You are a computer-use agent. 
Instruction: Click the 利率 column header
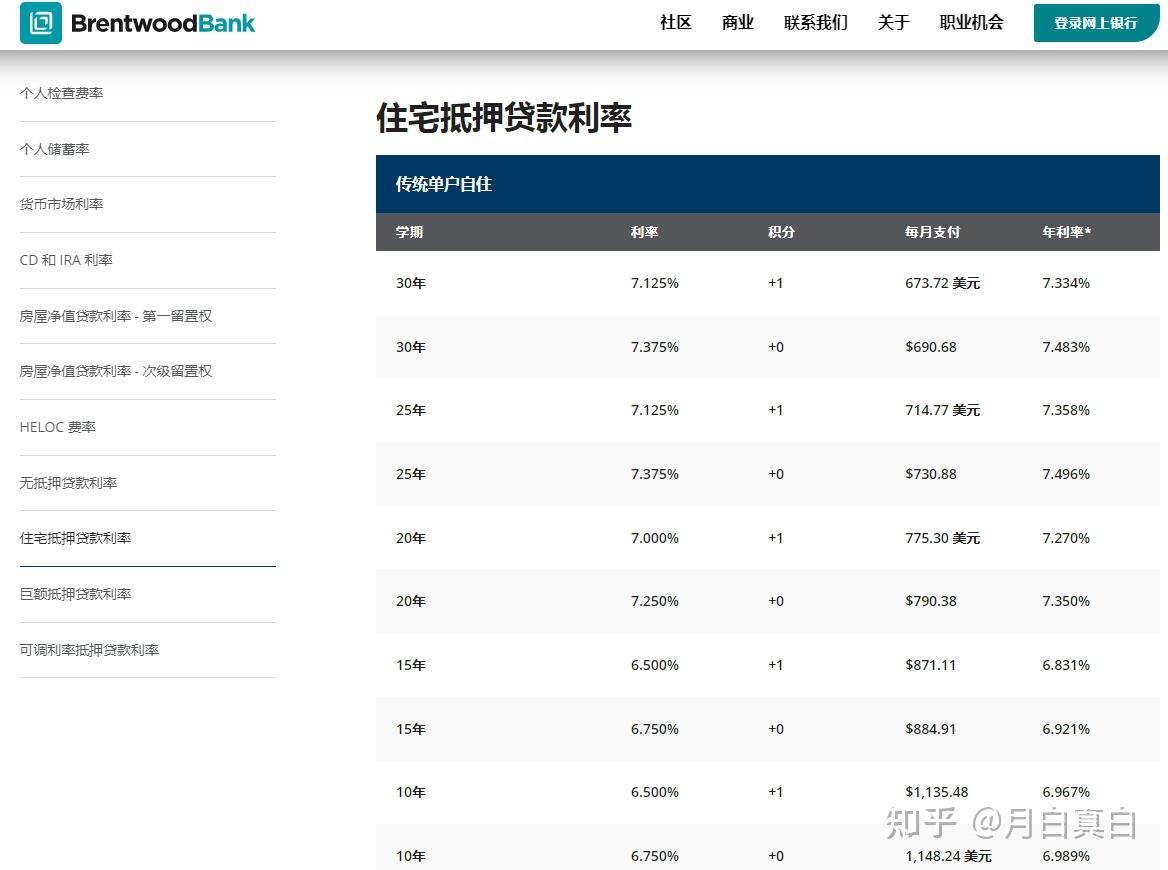644,232
